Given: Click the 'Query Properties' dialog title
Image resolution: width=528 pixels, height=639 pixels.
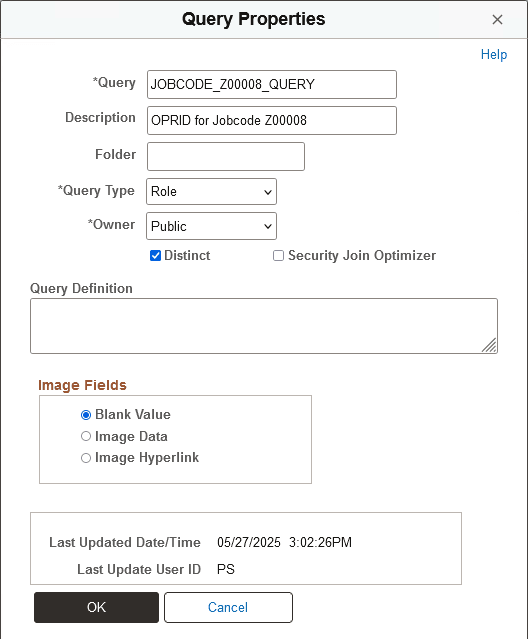Looking at the screenshot, I should 253,19.
